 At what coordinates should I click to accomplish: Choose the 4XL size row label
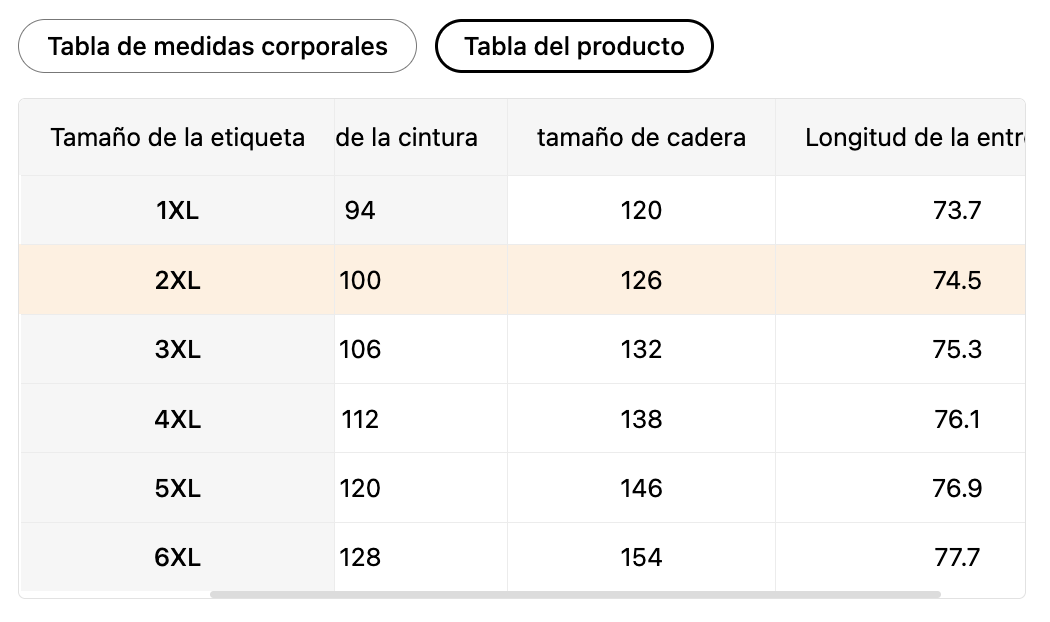tap(178, 419)
